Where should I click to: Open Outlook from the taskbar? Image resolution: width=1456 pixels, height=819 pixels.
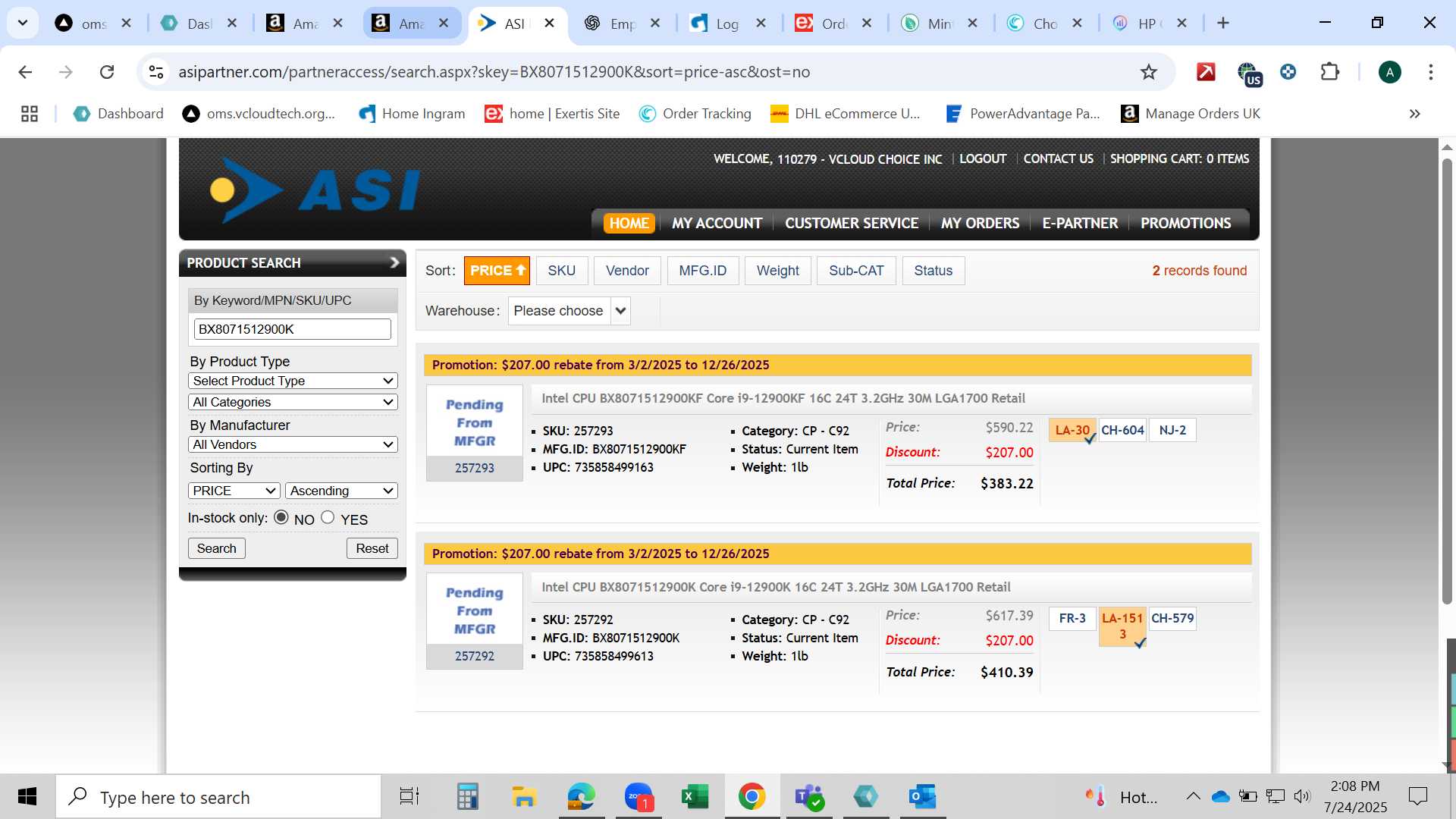click(x=922, y=797)
